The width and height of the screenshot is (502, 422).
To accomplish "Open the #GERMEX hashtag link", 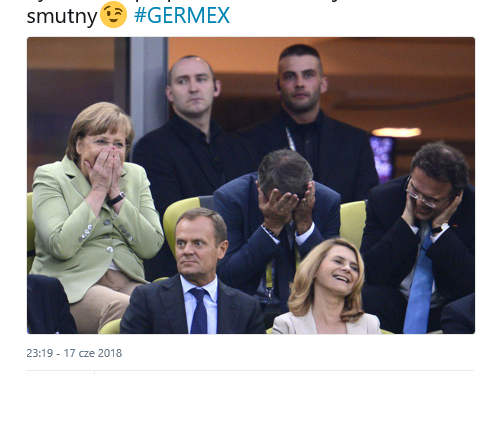I will click(x=182, y=15).
